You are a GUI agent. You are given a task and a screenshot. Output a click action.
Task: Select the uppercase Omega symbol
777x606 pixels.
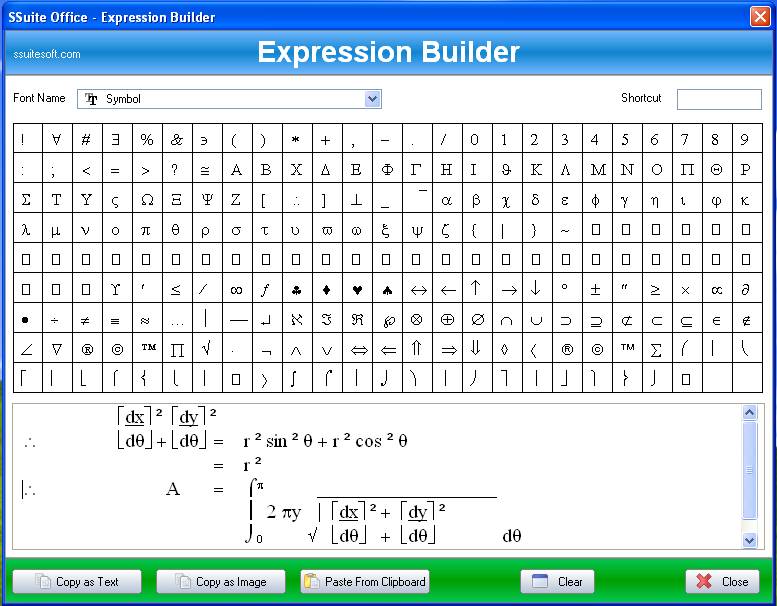click(146, 200)
